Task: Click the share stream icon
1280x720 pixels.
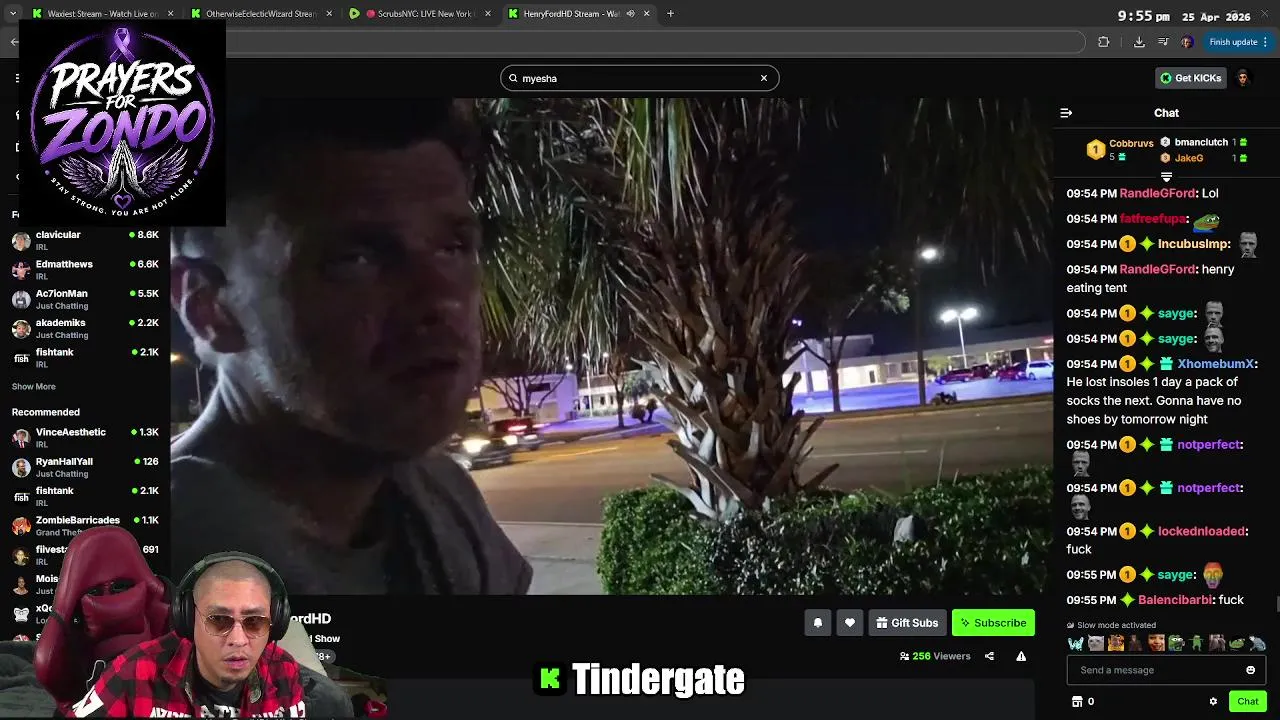Action: click(989, 656)
